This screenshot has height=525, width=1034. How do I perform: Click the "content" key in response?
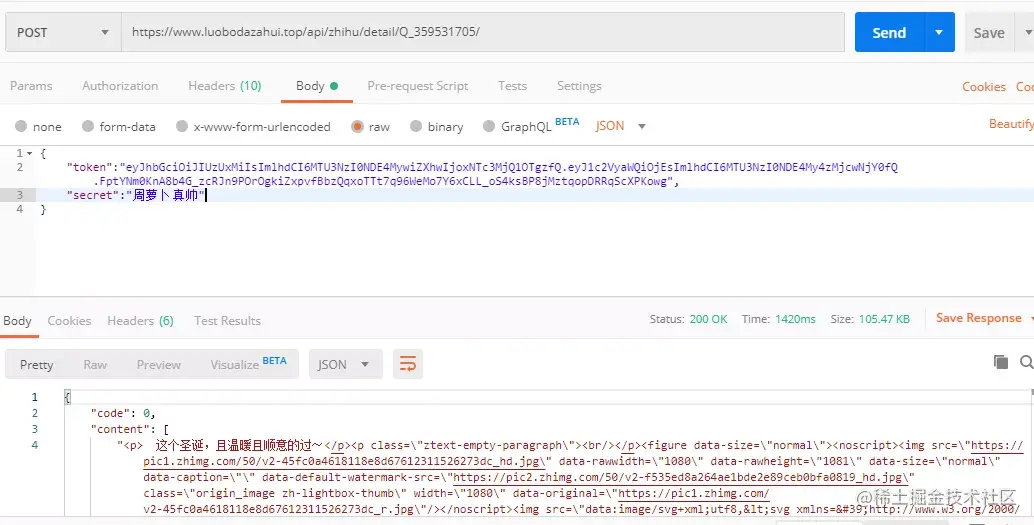coord(119,429)
